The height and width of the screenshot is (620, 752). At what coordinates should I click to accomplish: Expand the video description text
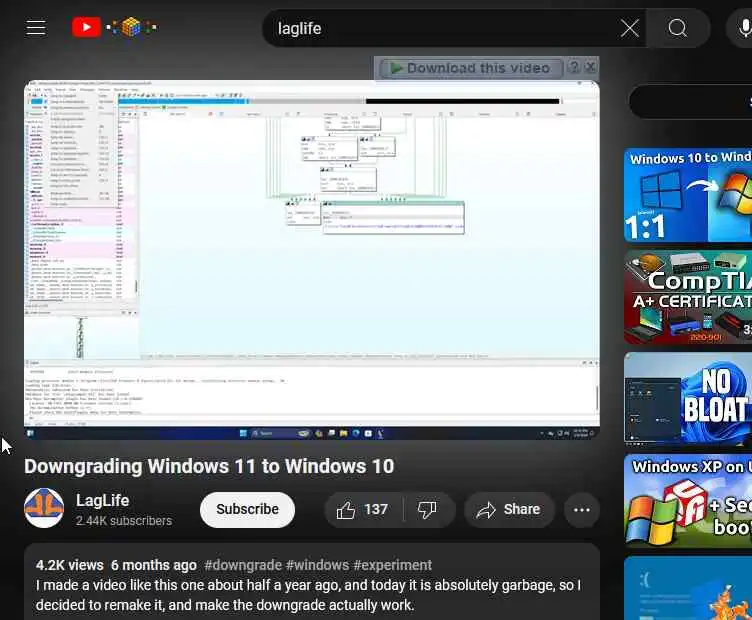pos(309,595)
